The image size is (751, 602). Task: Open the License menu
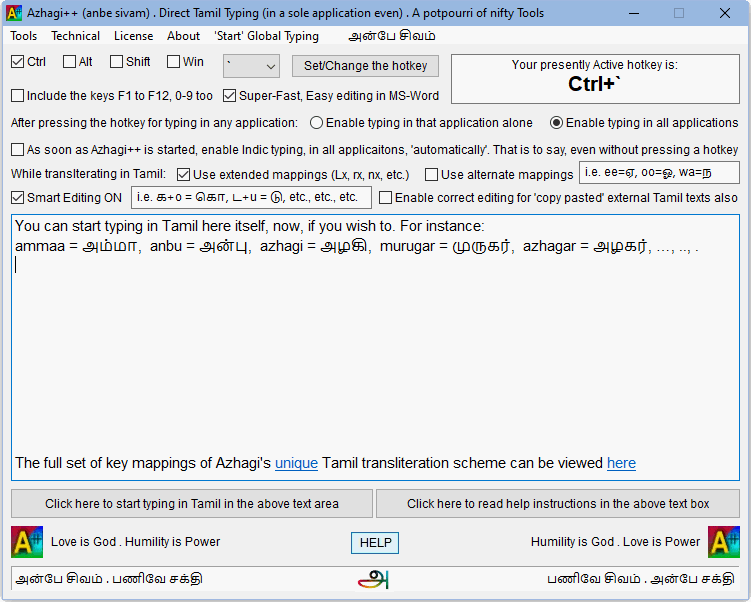[x=134, y=36]
